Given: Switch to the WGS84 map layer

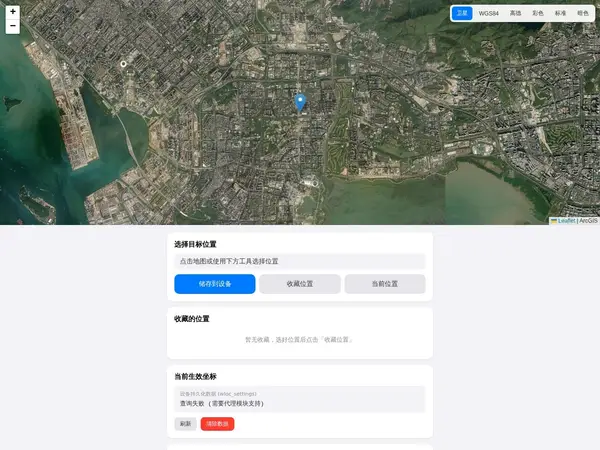Looking at the screenshot, I should pyautogui.click(x=488, y=13).
